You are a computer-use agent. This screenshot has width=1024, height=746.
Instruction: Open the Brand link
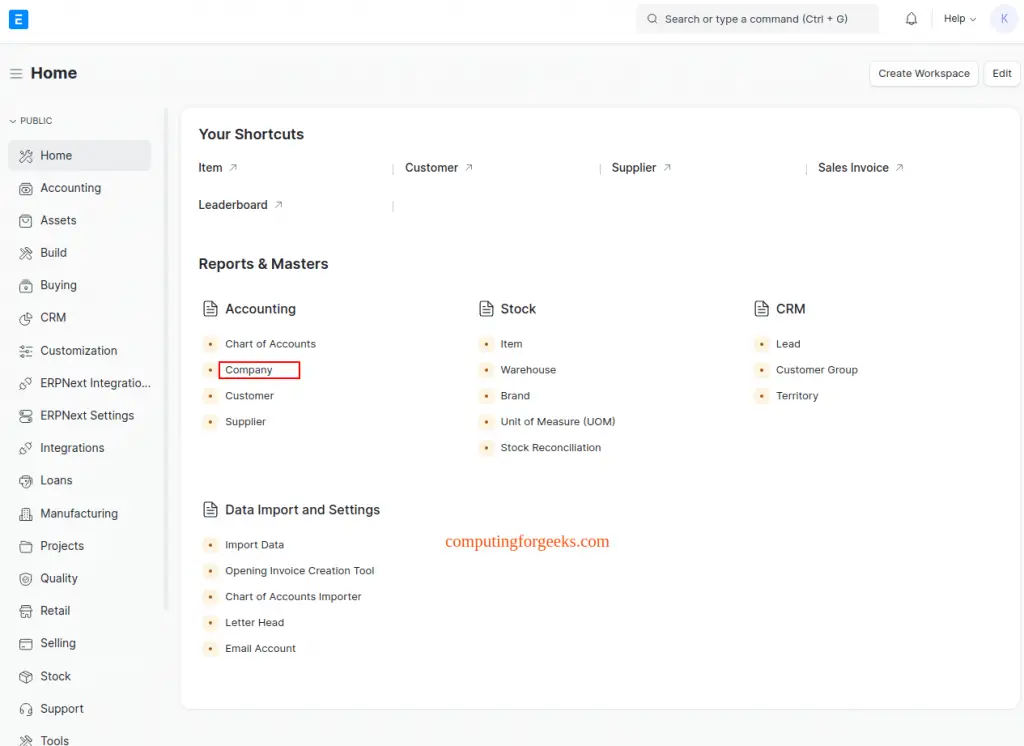tap(515, 396)
